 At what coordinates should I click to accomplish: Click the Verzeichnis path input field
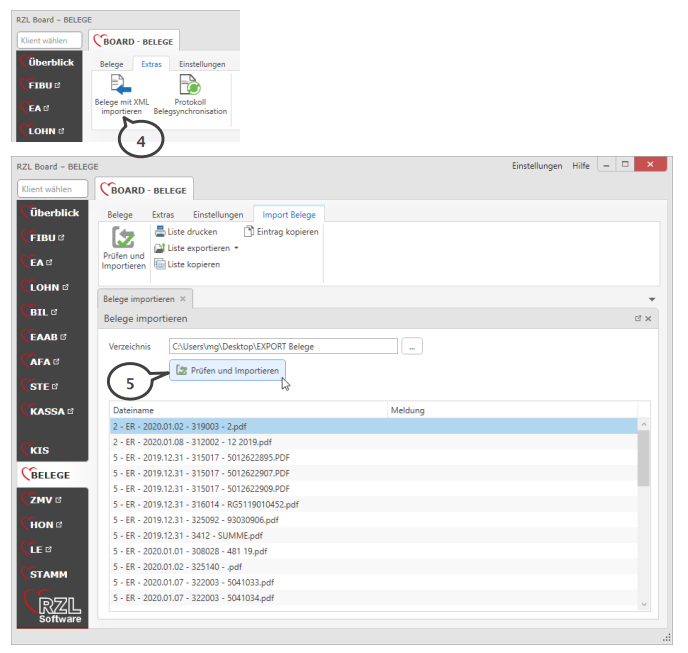[283, 346]
